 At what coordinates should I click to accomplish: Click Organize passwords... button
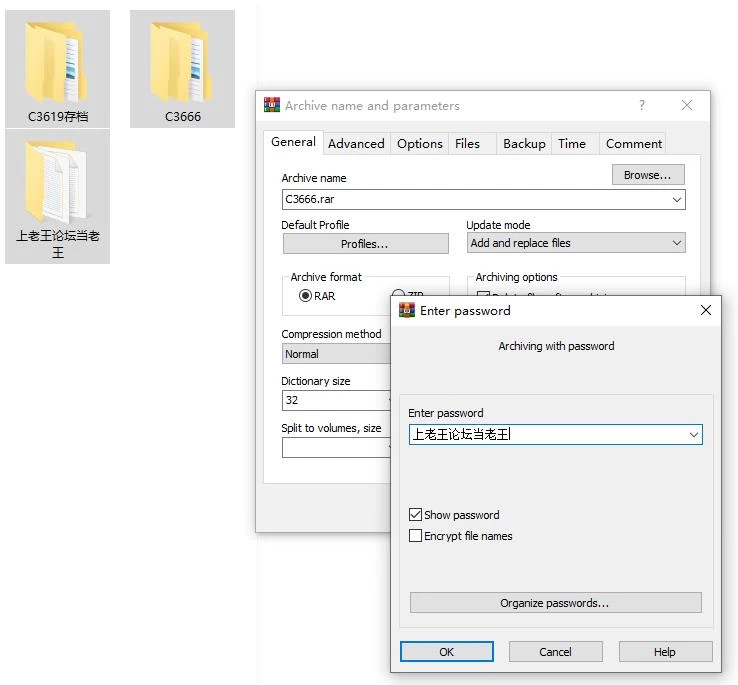555,603
